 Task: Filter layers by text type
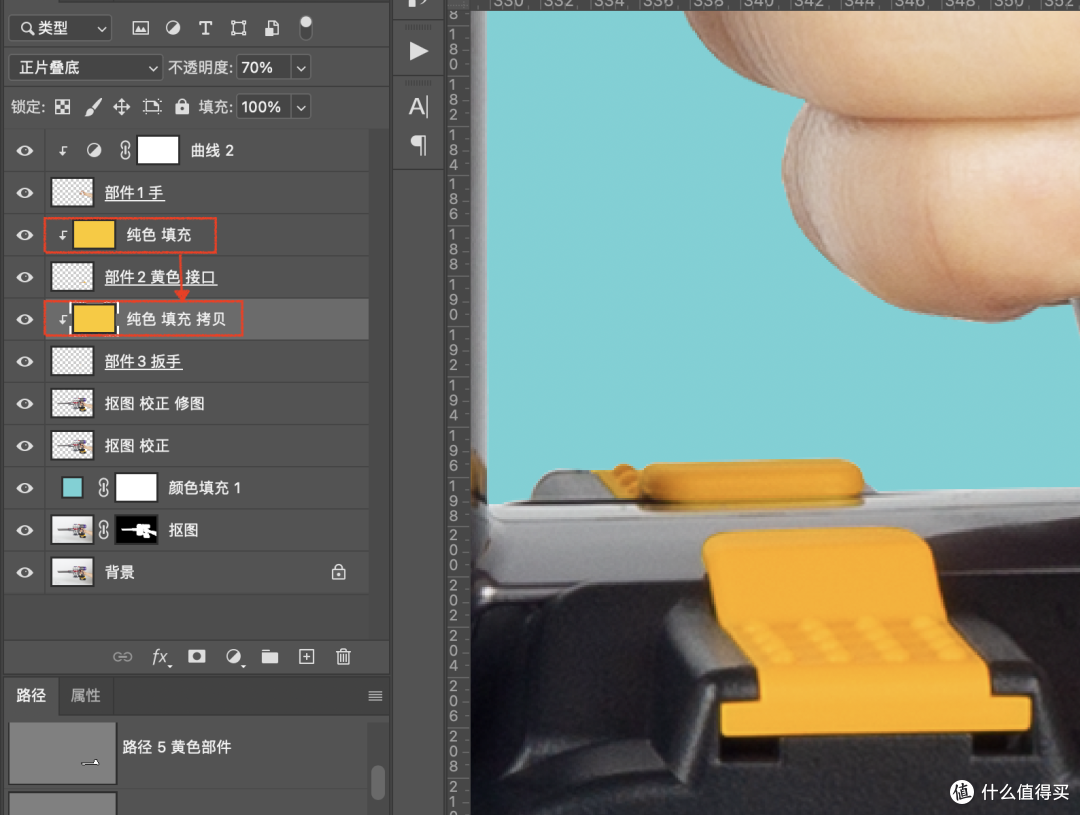(x=205, y=28)
